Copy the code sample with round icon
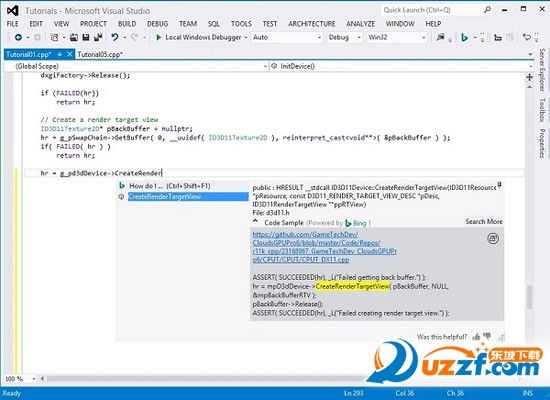This screenshot has width=550, height=400. (x=493, y=239)
